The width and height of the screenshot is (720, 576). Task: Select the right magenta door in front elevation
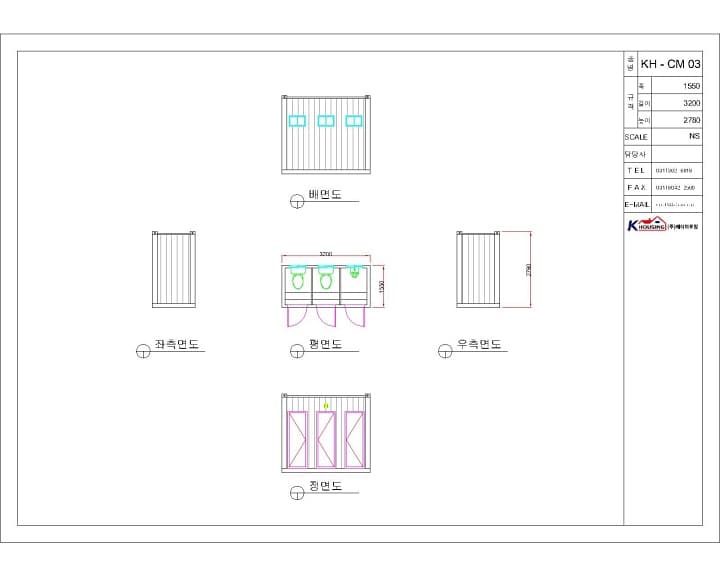[x=354, y=440]
